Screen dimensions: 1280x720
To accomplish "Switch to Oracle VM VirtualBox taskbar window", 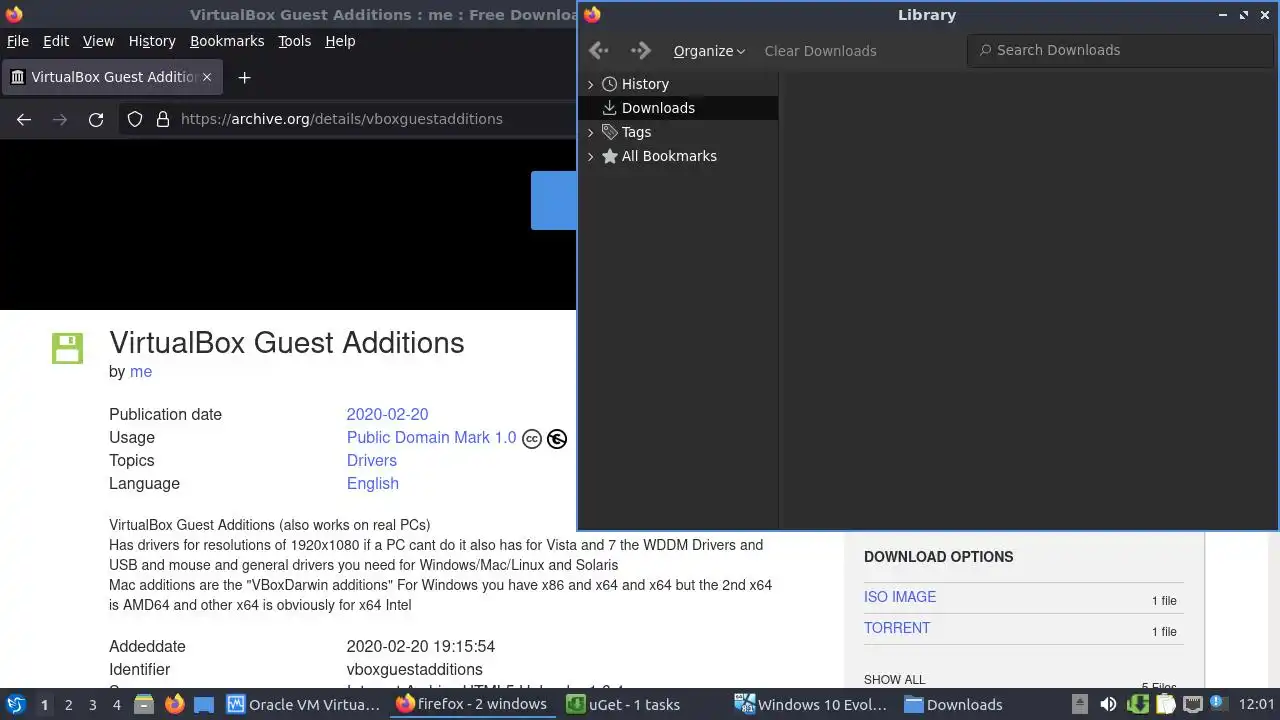I will 304,704.
